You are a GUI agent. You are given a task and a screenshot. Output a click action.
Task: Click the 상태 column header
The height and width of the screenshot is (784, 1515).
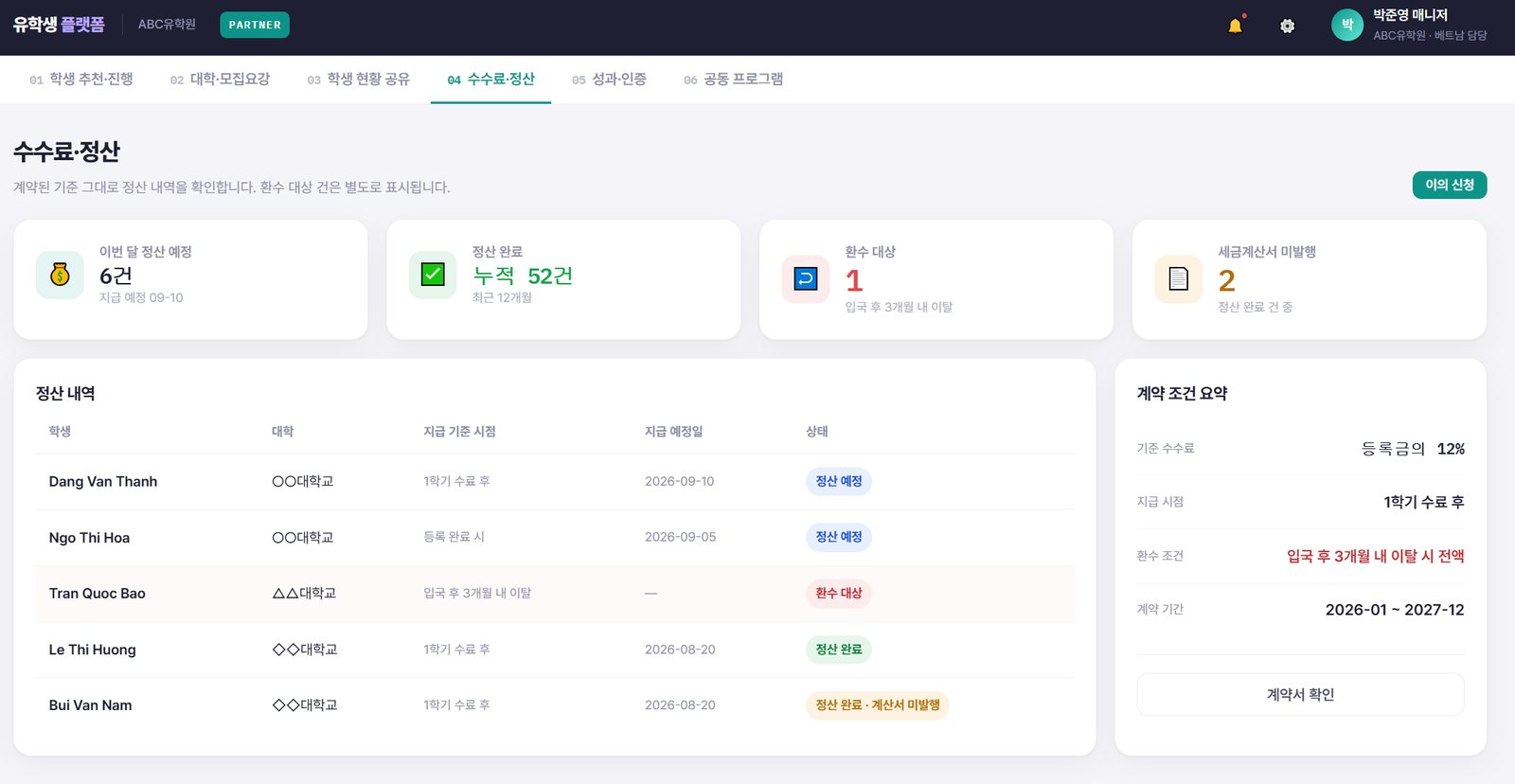[x=817, y=431]
